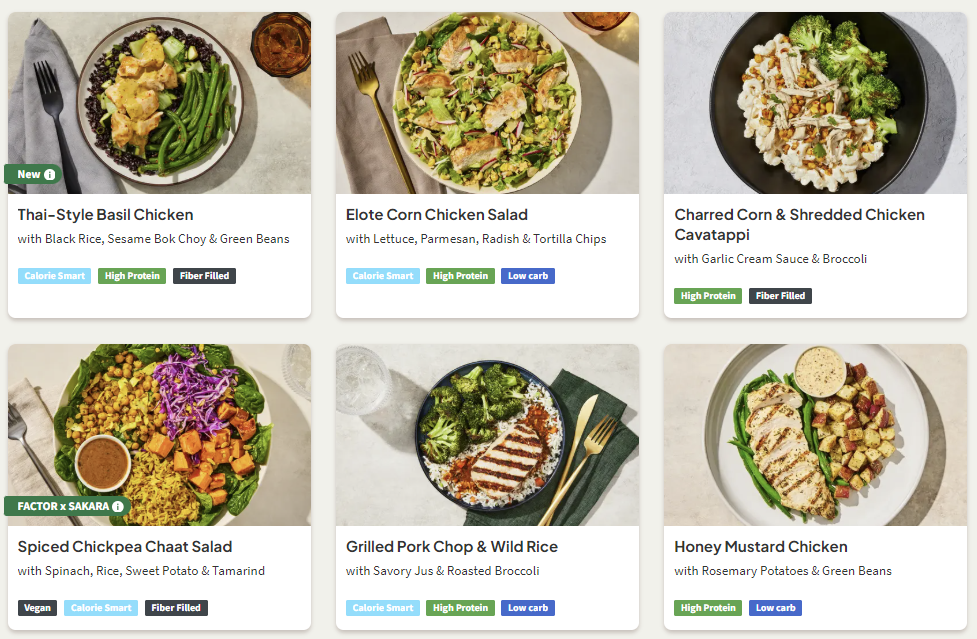Click info icon on the New badge

[x=49, y=174]
